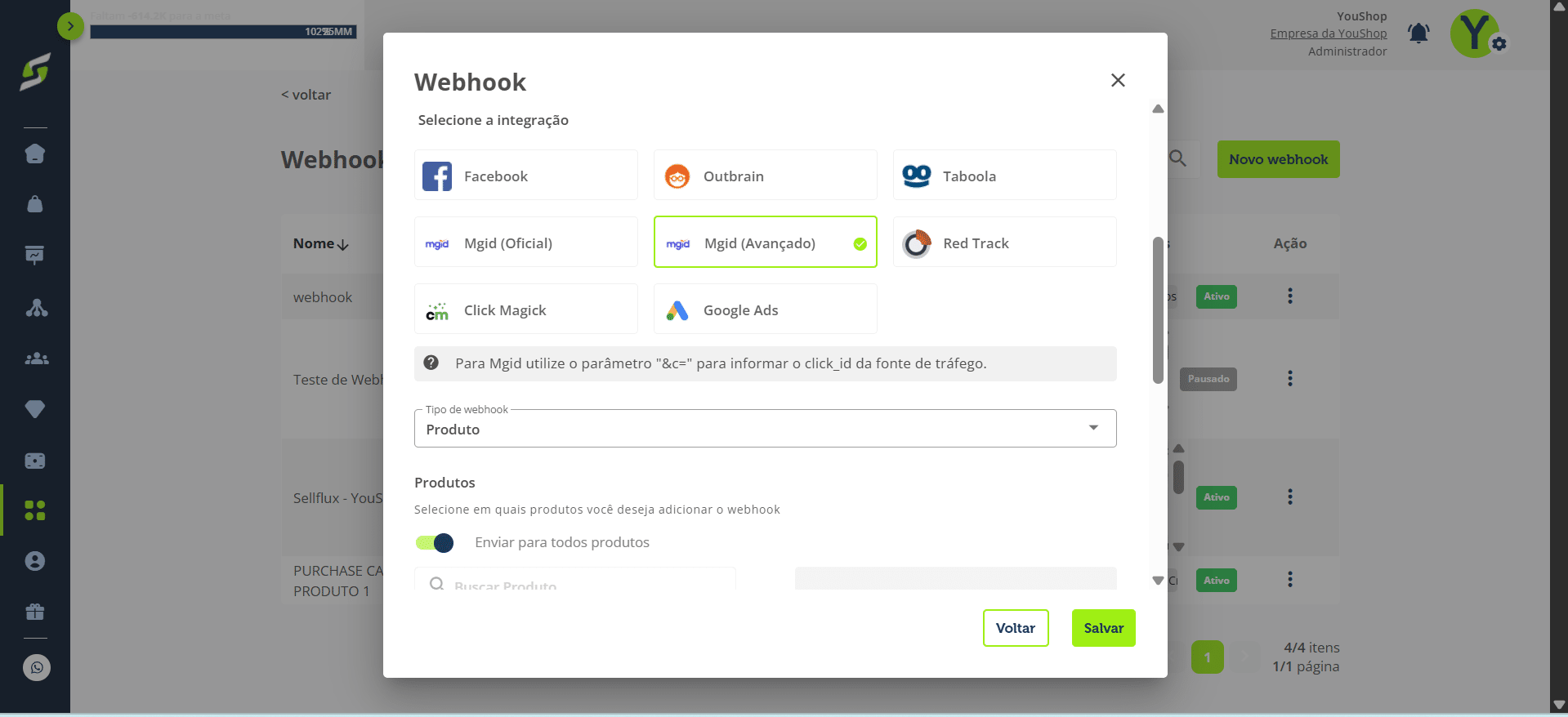This screenshot has width=1568, height=717.
Task: Open the shopping bag sidebar icon
Action: 35,204
